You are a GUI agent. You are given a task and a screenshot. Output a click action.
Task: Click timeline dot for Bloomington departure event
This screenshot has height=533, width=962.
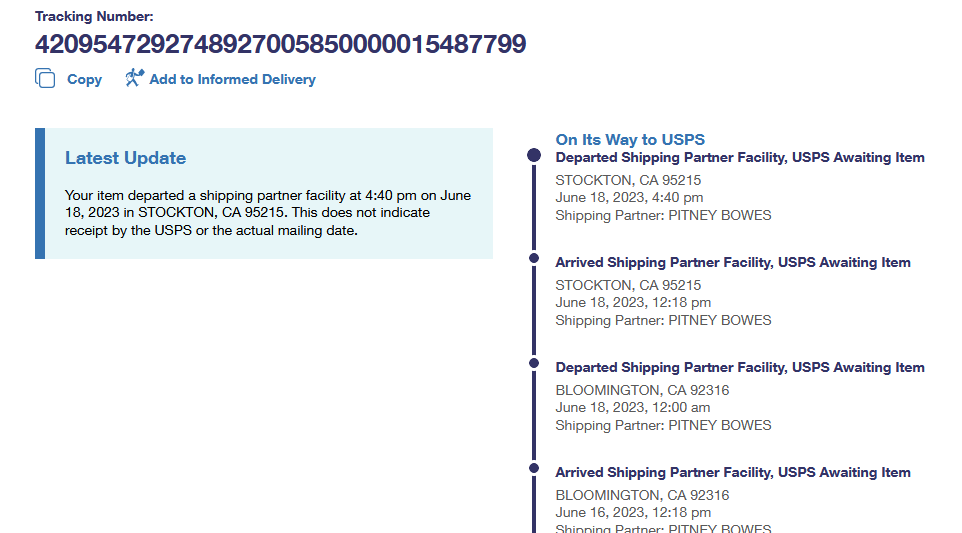click(534, 363)
